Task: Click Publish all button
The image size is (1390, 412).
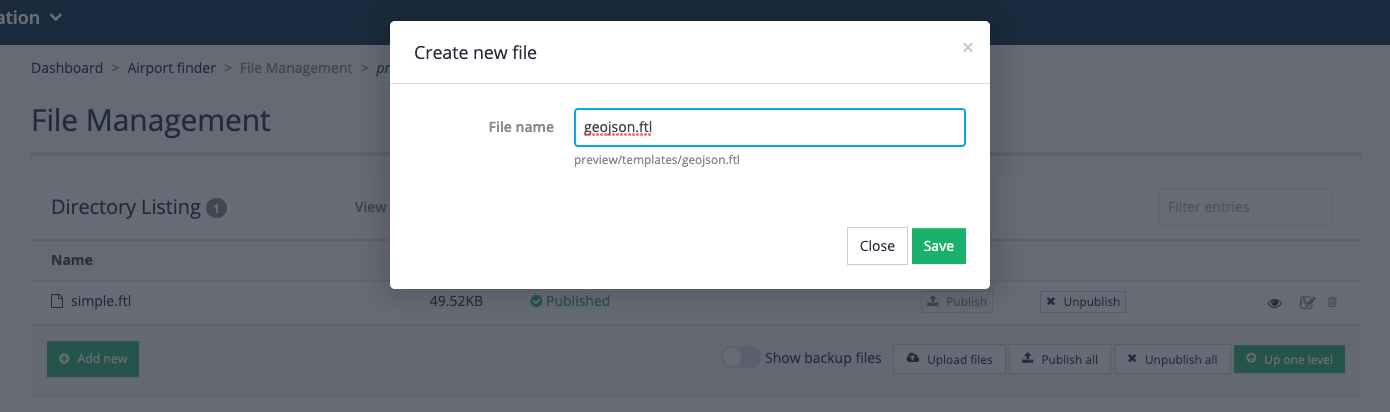Action: pos(1060,359)
